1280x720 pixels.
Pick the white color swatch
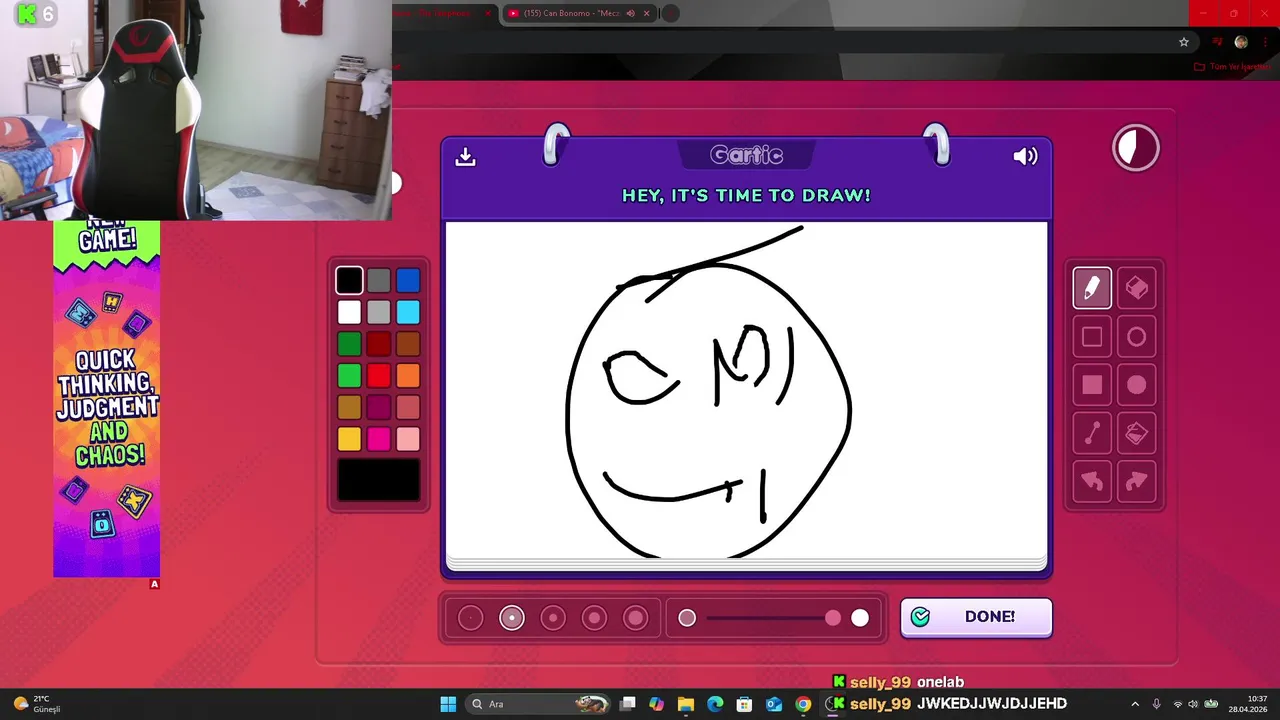coord(349,312)
